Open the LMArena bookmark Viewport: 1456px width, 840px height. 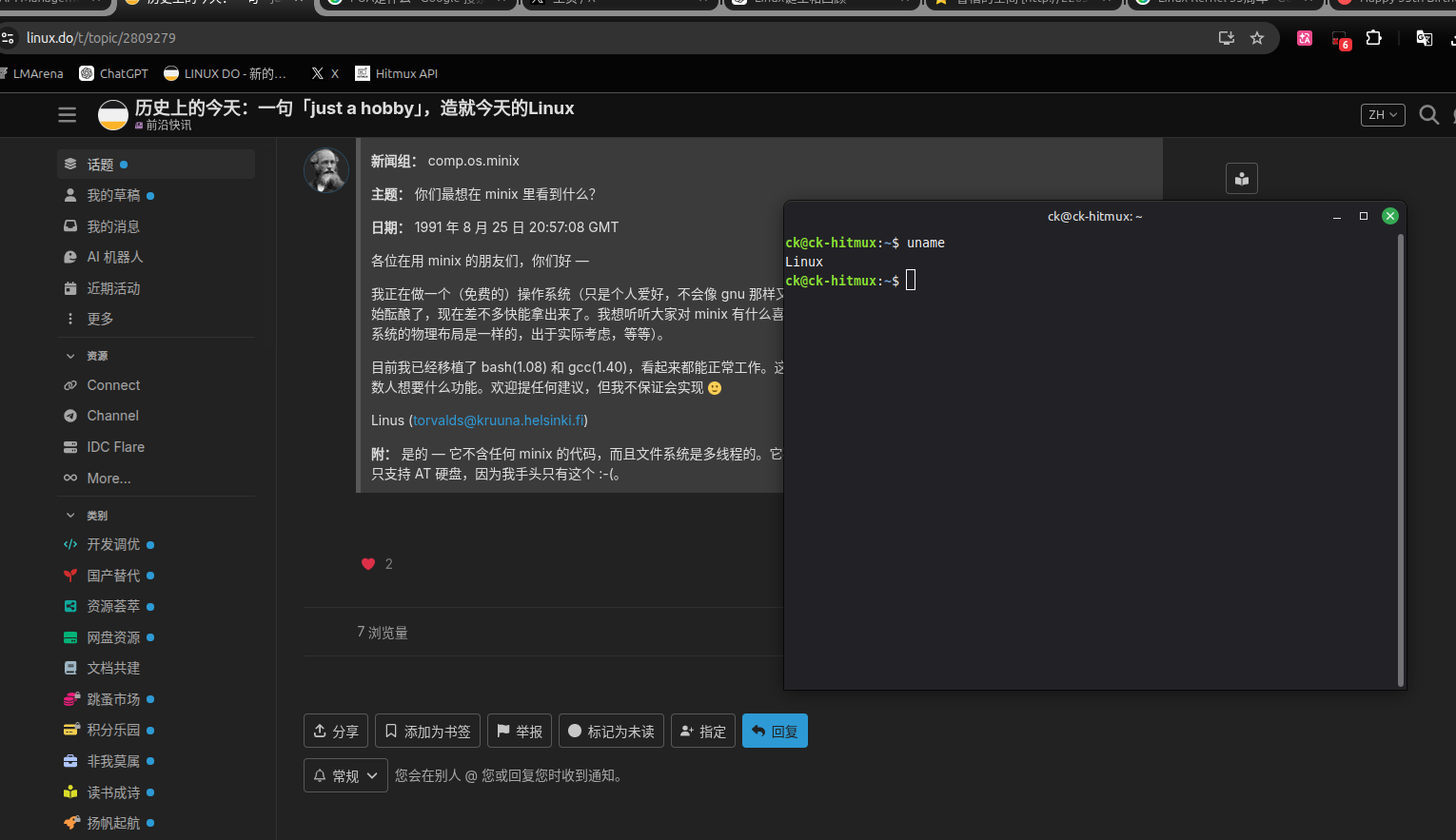(32, 73)
